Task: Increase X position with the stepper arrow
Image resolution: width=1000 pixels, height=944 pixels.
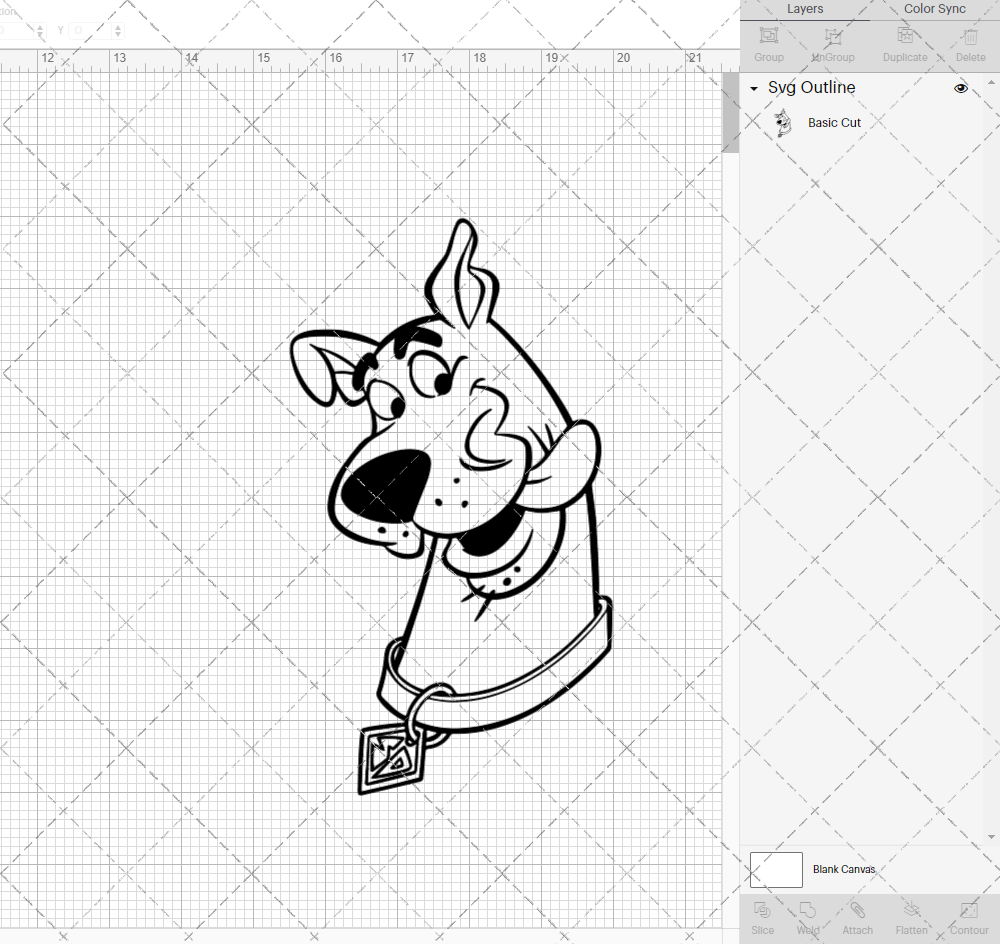Action: pos(40,26)
